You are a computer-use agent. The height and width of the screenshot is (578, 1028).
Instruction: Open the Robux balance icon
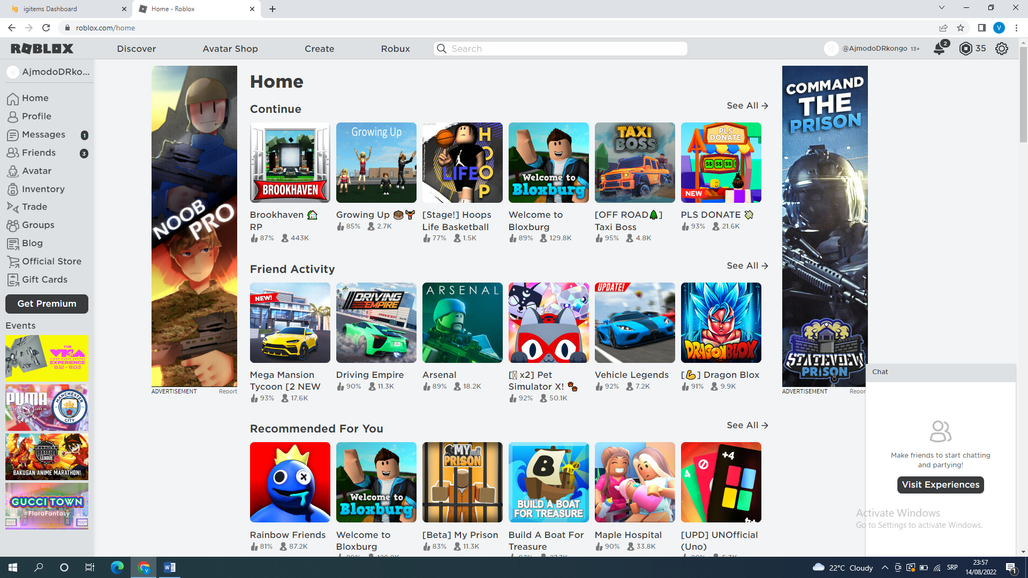[965, 48]
